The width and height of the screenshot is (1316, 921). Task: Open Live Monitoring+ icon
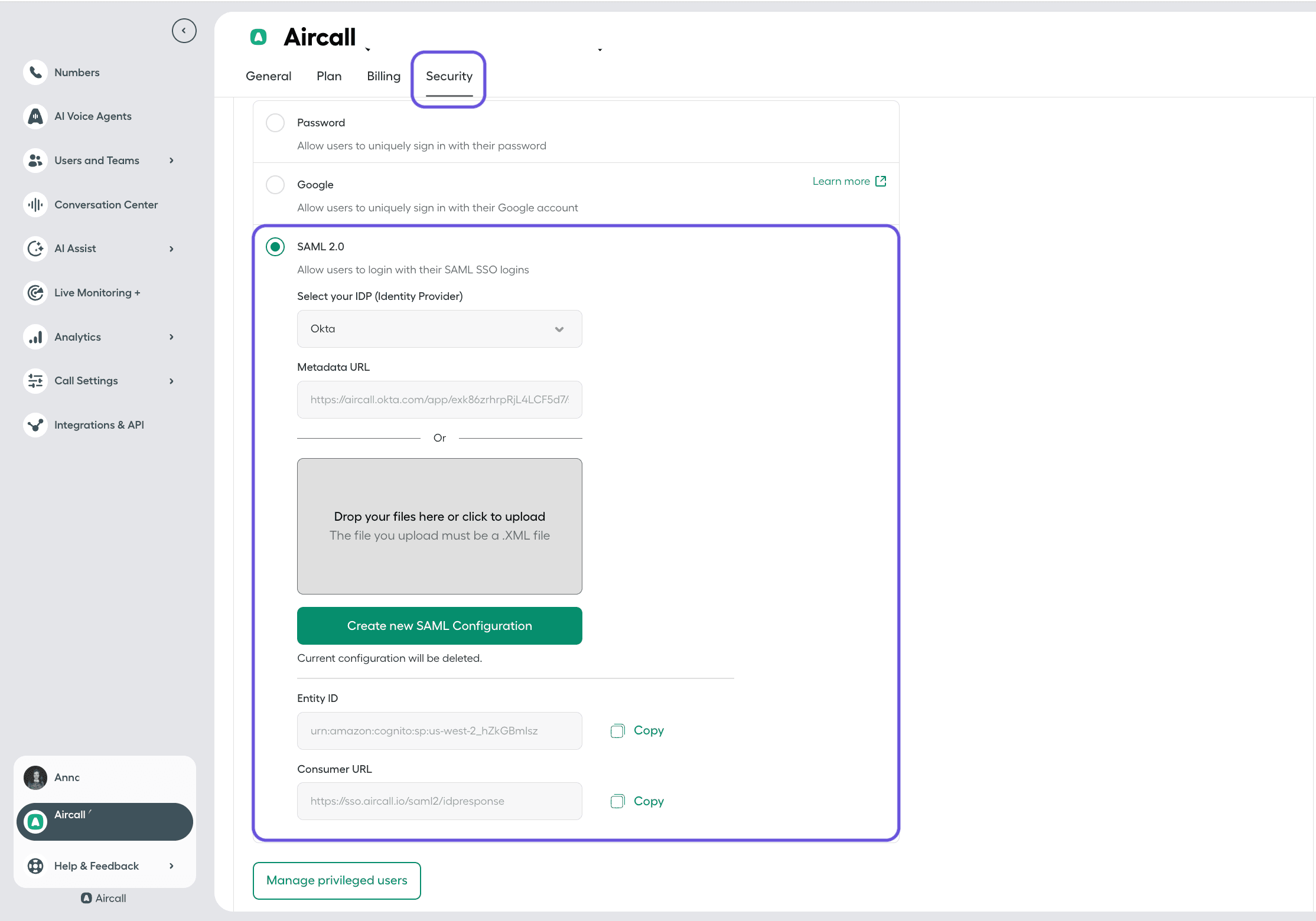pyautogui.click(x=35, y=293)
